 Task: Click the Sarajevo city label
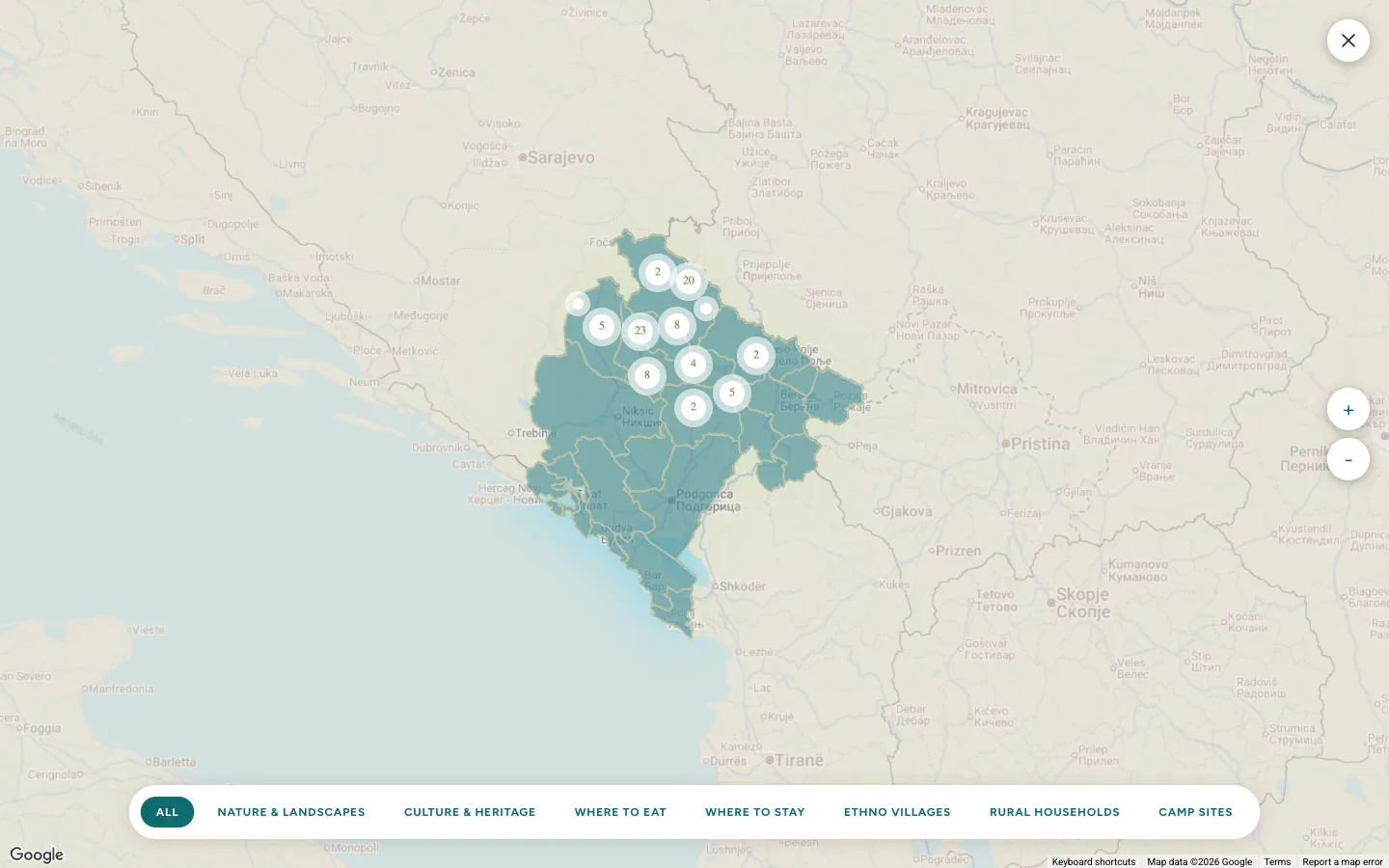point(560,157)
